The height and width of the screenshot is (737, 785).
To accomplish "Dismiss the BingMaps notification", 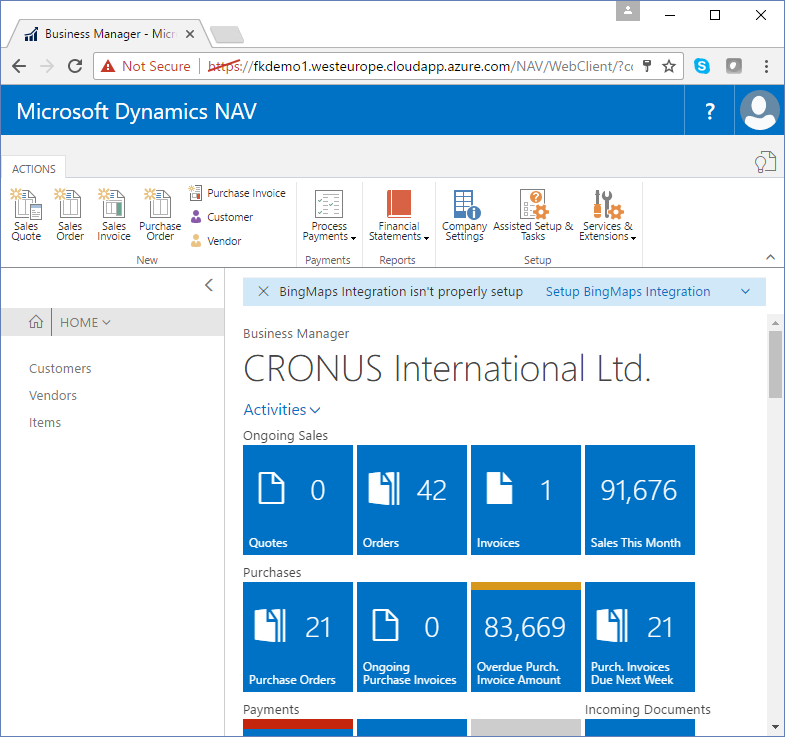I will 263,292.
